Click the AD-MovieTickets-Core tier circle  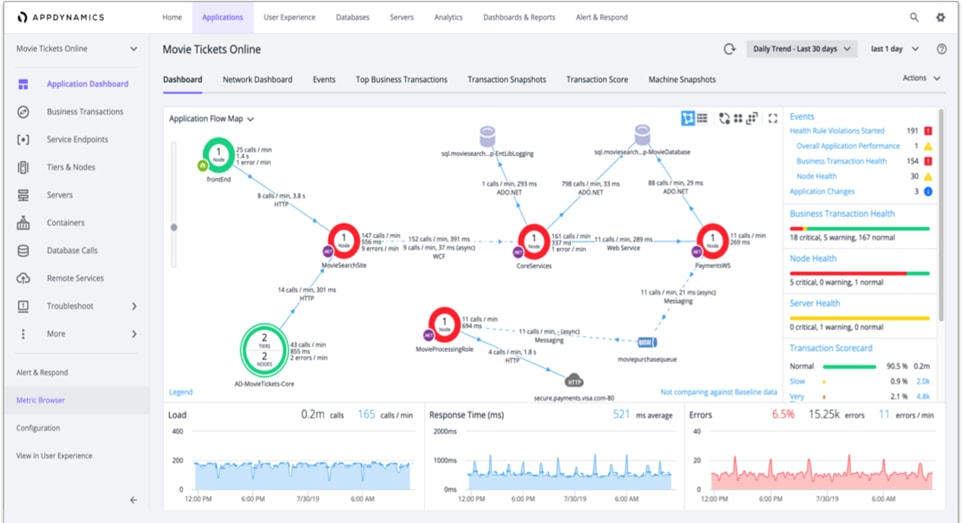(x=265, y=349)
